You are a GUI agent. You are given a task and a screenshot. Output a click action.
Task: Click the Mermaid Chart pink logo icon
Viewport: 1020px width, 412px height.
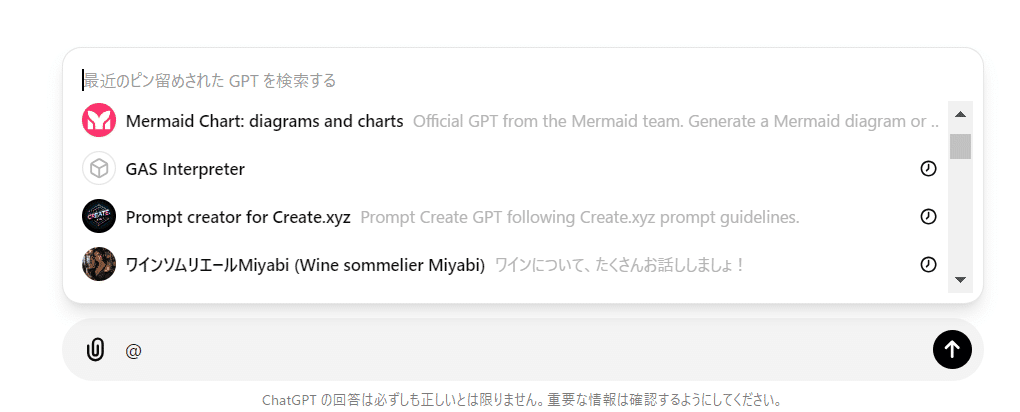[99, 121]
